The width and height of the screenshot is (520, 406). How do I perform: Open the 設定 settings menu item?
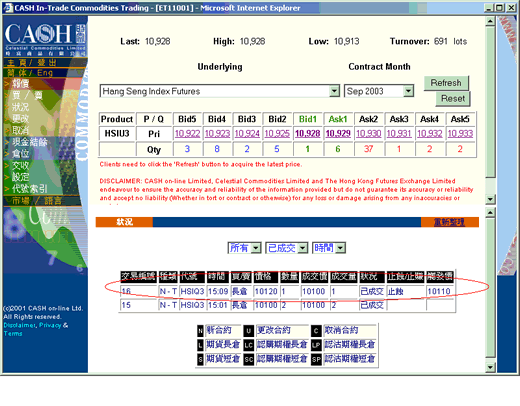pos(21,177)
